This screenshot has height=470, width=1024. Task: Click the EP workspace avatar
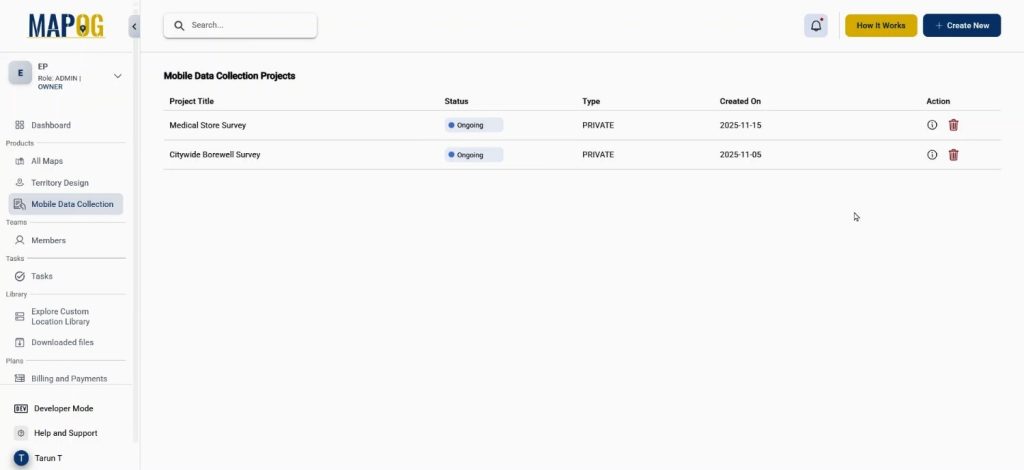[x=20, y=73]
